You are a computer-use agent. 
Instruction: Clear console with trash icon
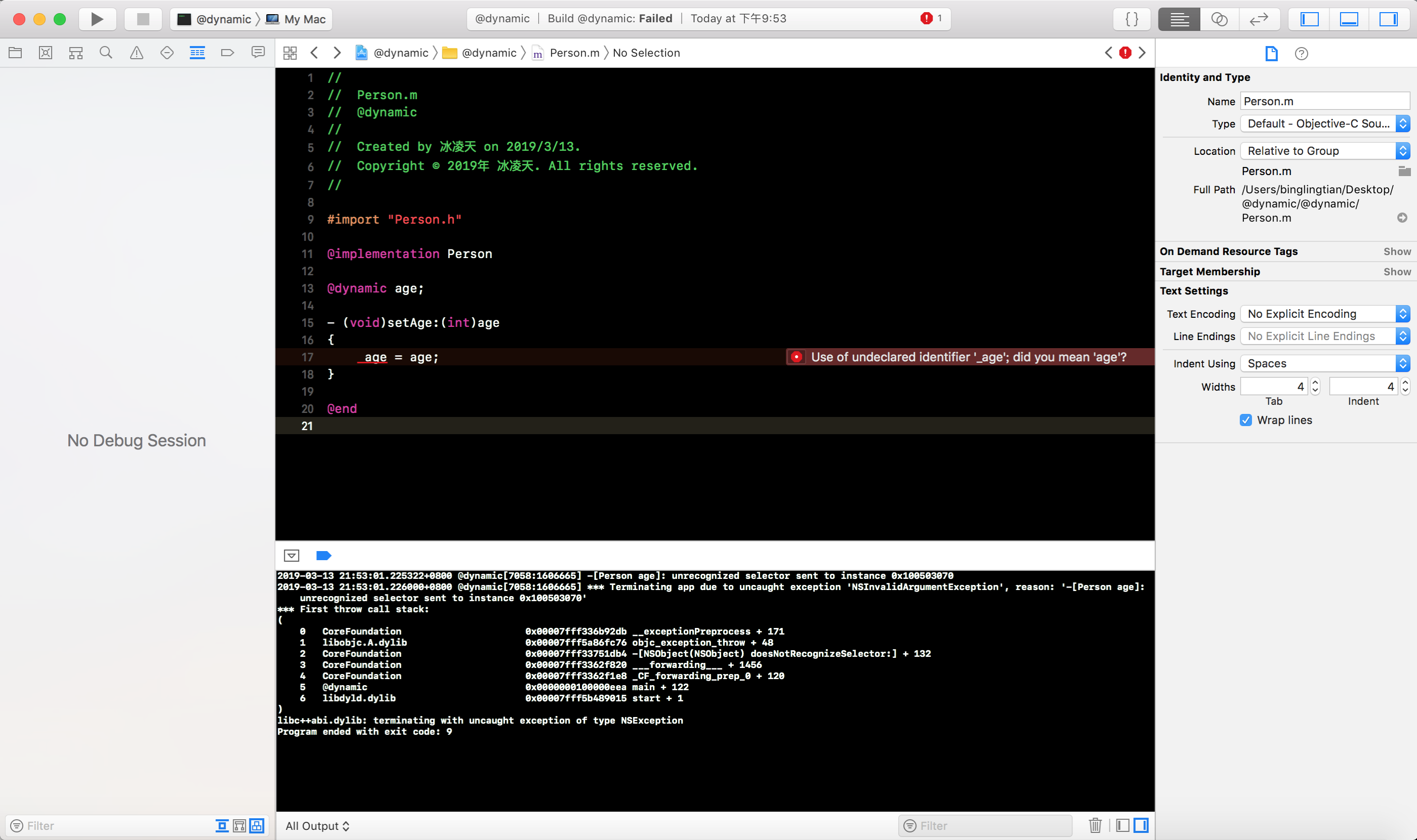click(x=1095, y=825)
